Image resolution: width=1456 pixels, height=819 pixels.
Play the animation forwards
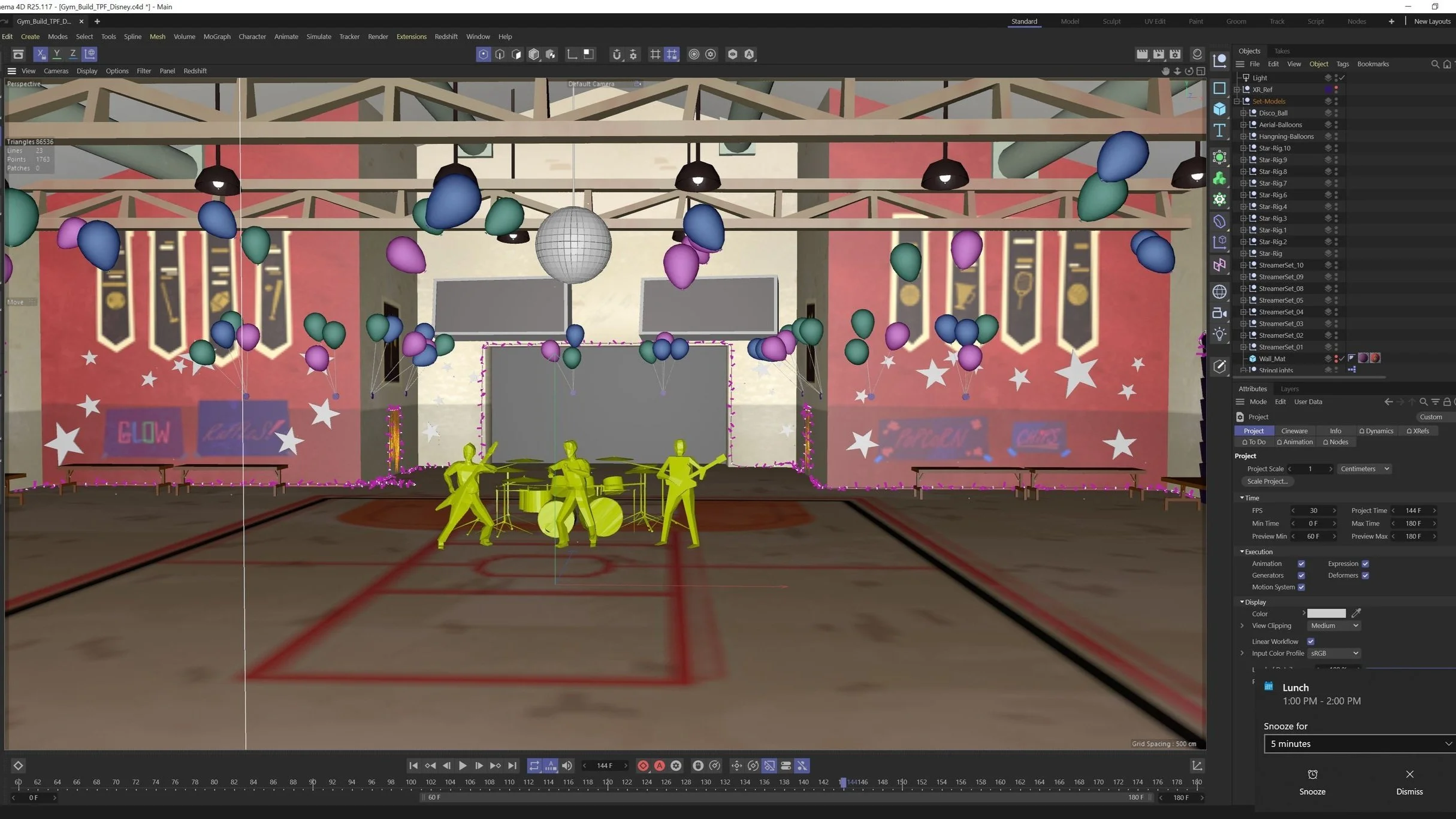[x=463, y=766]
